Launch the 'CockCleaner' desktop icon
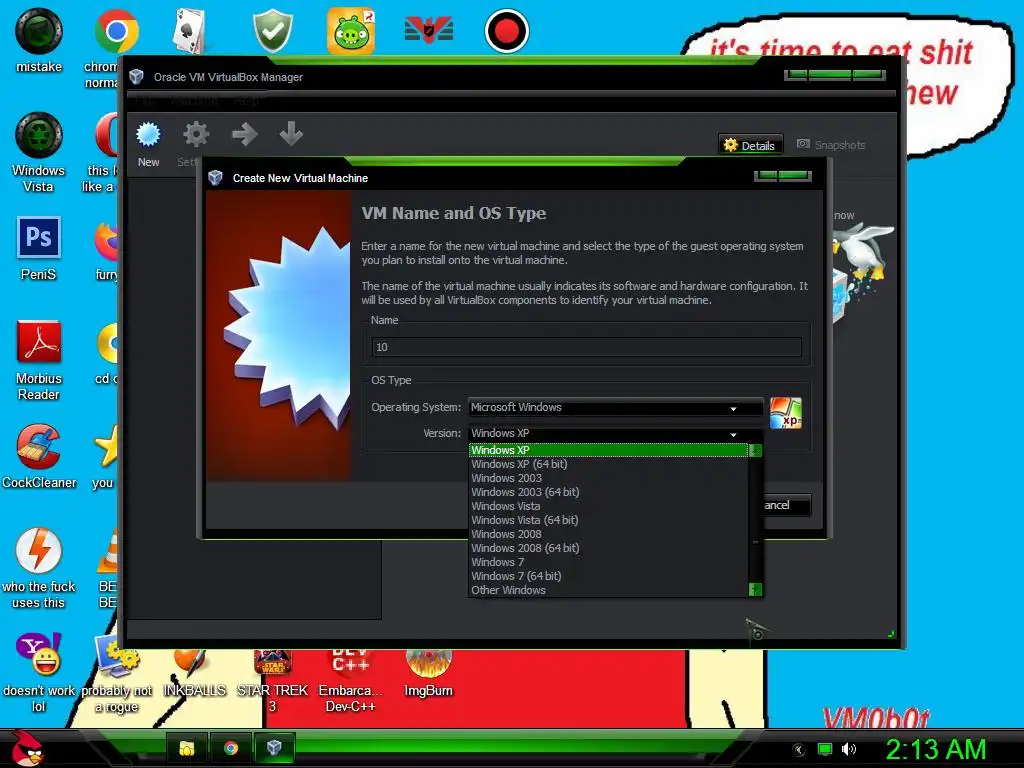 point(39,447)
